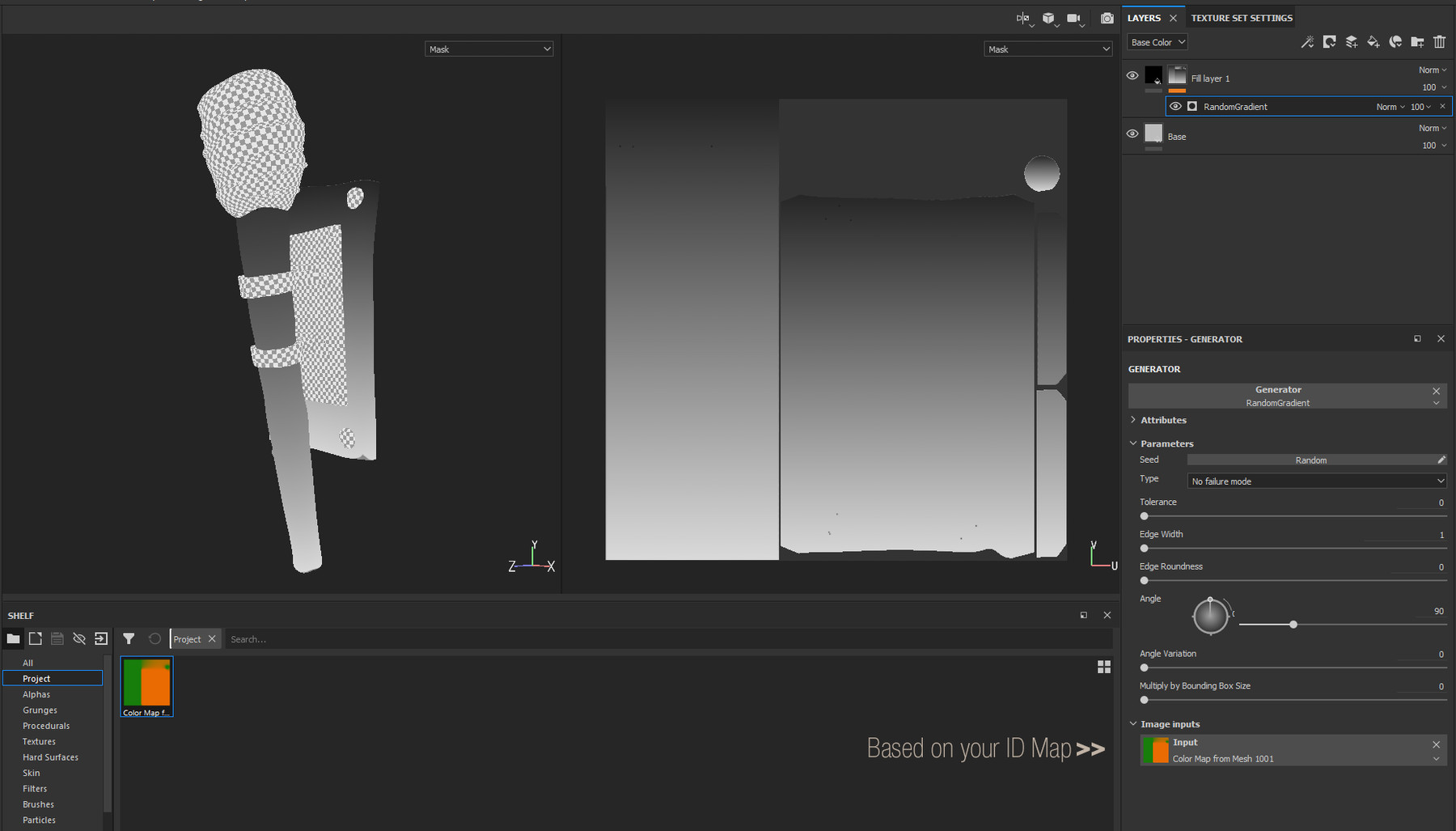
Task: Hide Fill layer 1 with its eye icon
Action: [x=1132, y=75]
